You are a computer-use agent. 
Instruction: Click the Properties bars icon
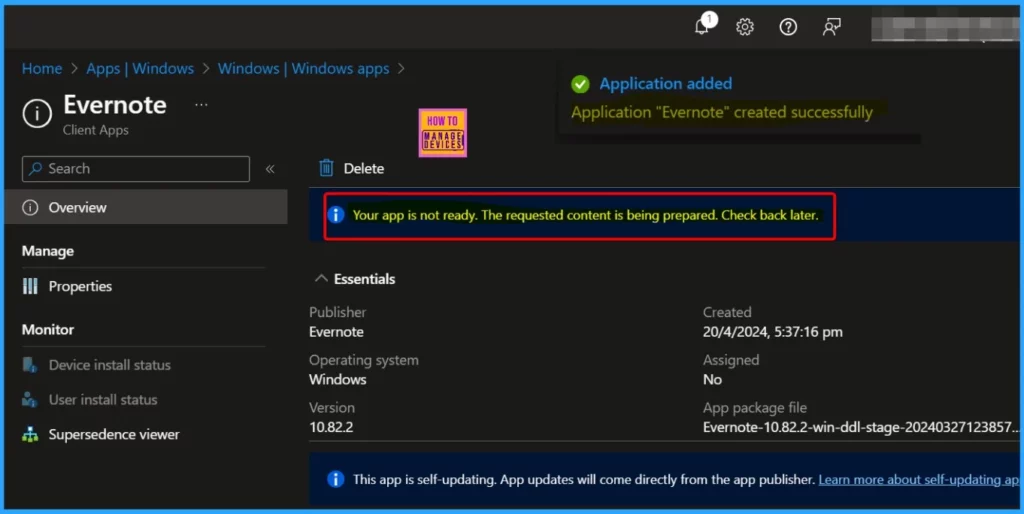click(x=30, y=286)
